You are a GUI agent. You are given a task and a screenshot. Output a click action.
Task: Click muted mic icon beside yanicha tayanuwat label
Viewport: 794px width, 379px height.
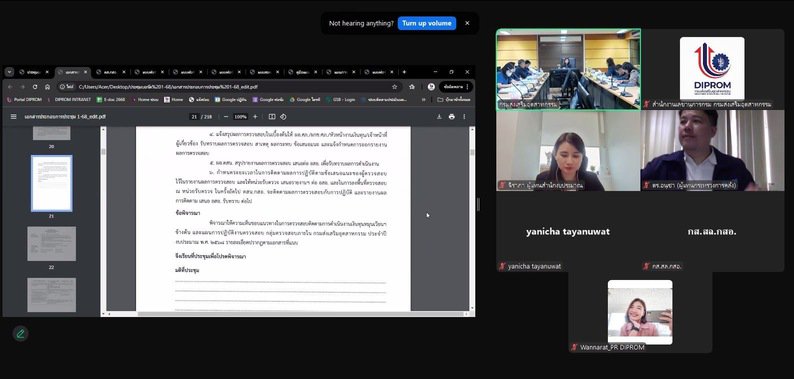[x=502, y=267]
